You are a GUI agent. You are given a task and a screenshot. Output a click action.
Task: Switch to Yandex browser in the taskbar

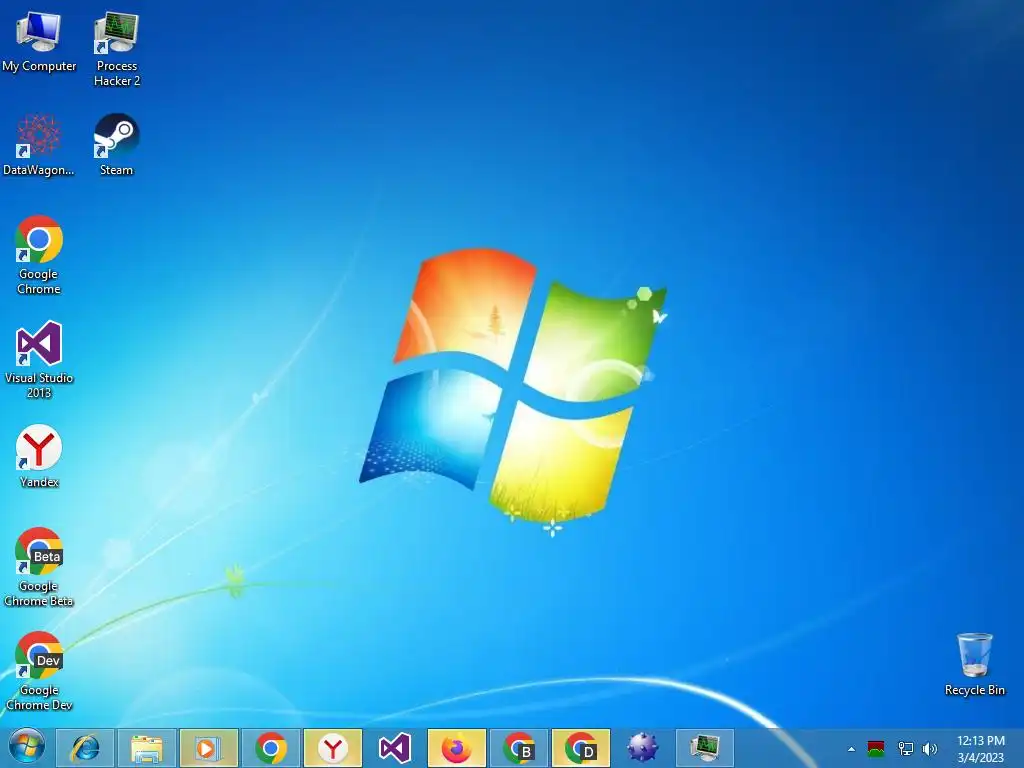333,748
